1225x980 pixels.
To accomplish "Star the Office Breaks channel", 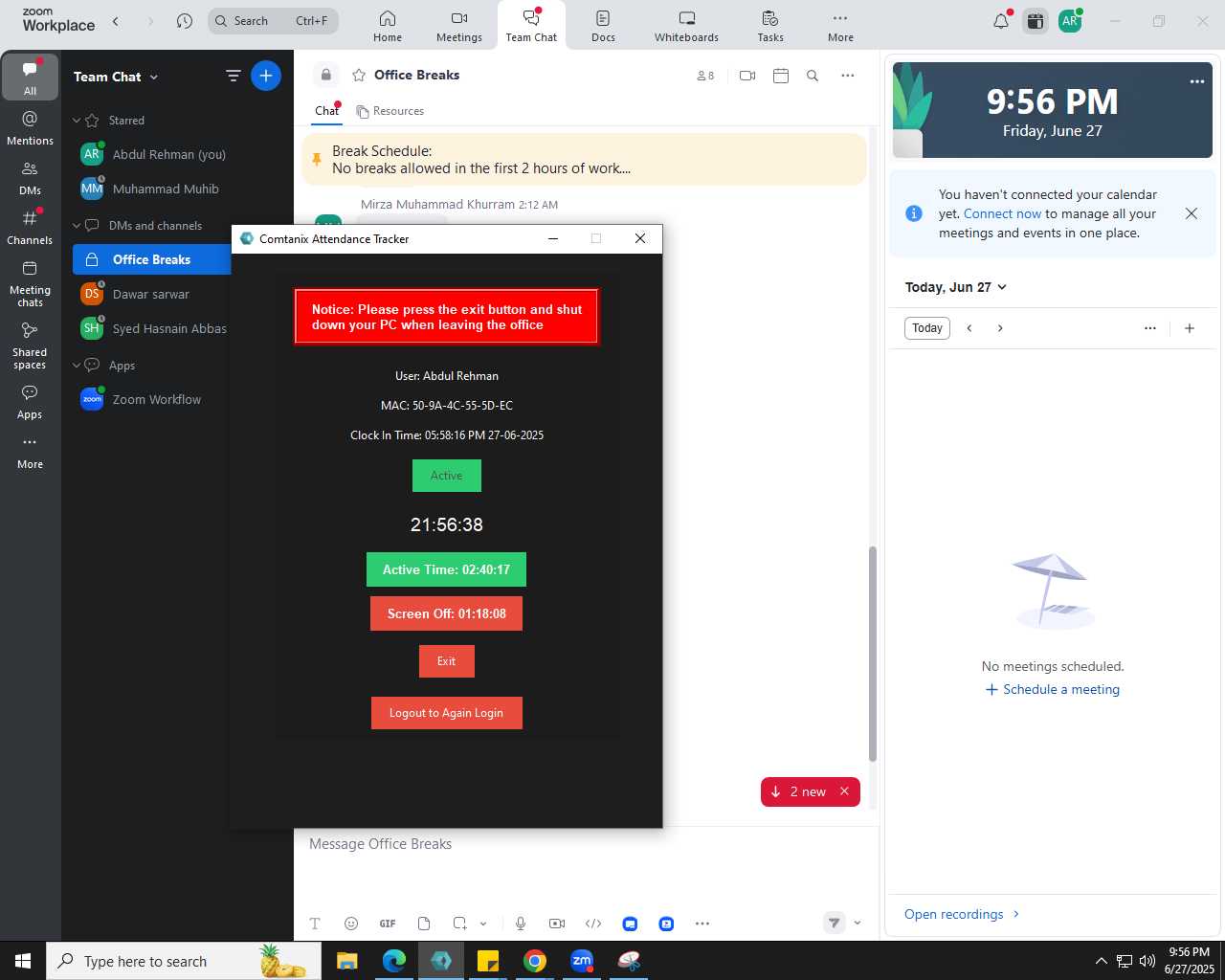I will [359, 75].
